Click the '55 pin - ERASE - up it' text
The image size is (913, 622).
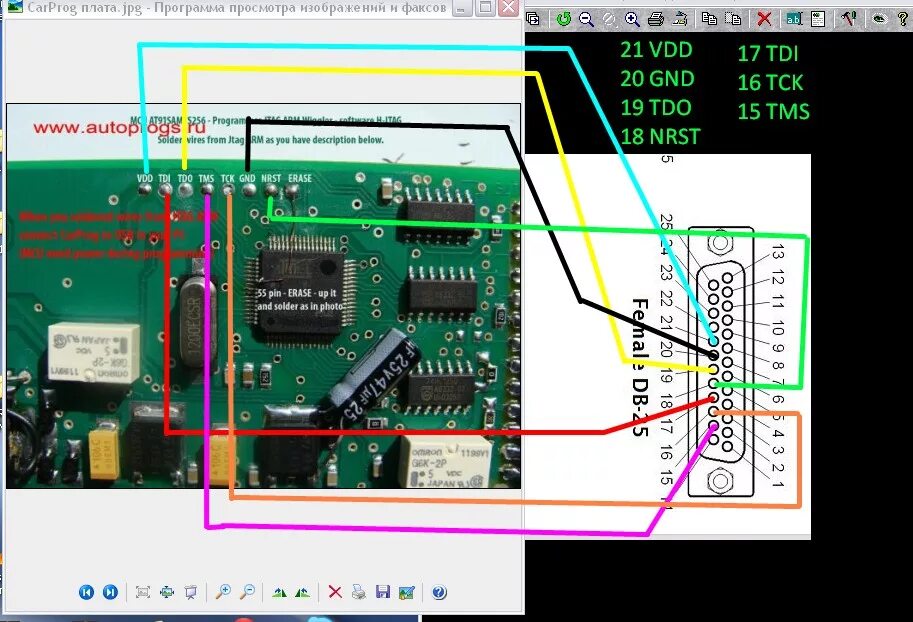coord(297,293)
